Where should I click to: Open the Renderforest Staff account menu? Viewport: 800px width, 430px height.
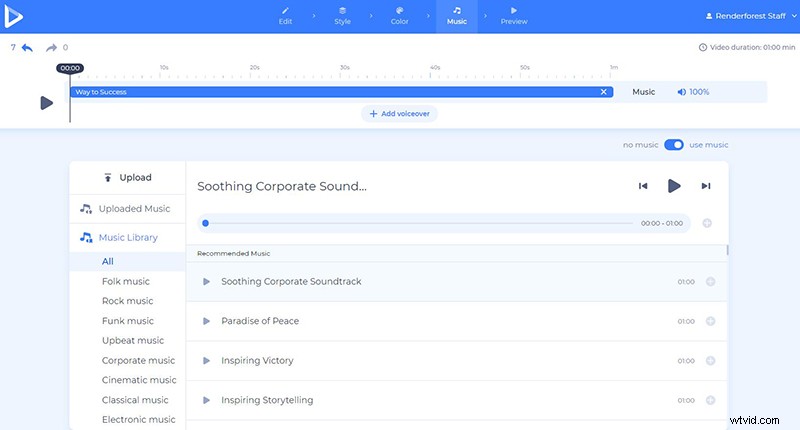pos(746,17)
